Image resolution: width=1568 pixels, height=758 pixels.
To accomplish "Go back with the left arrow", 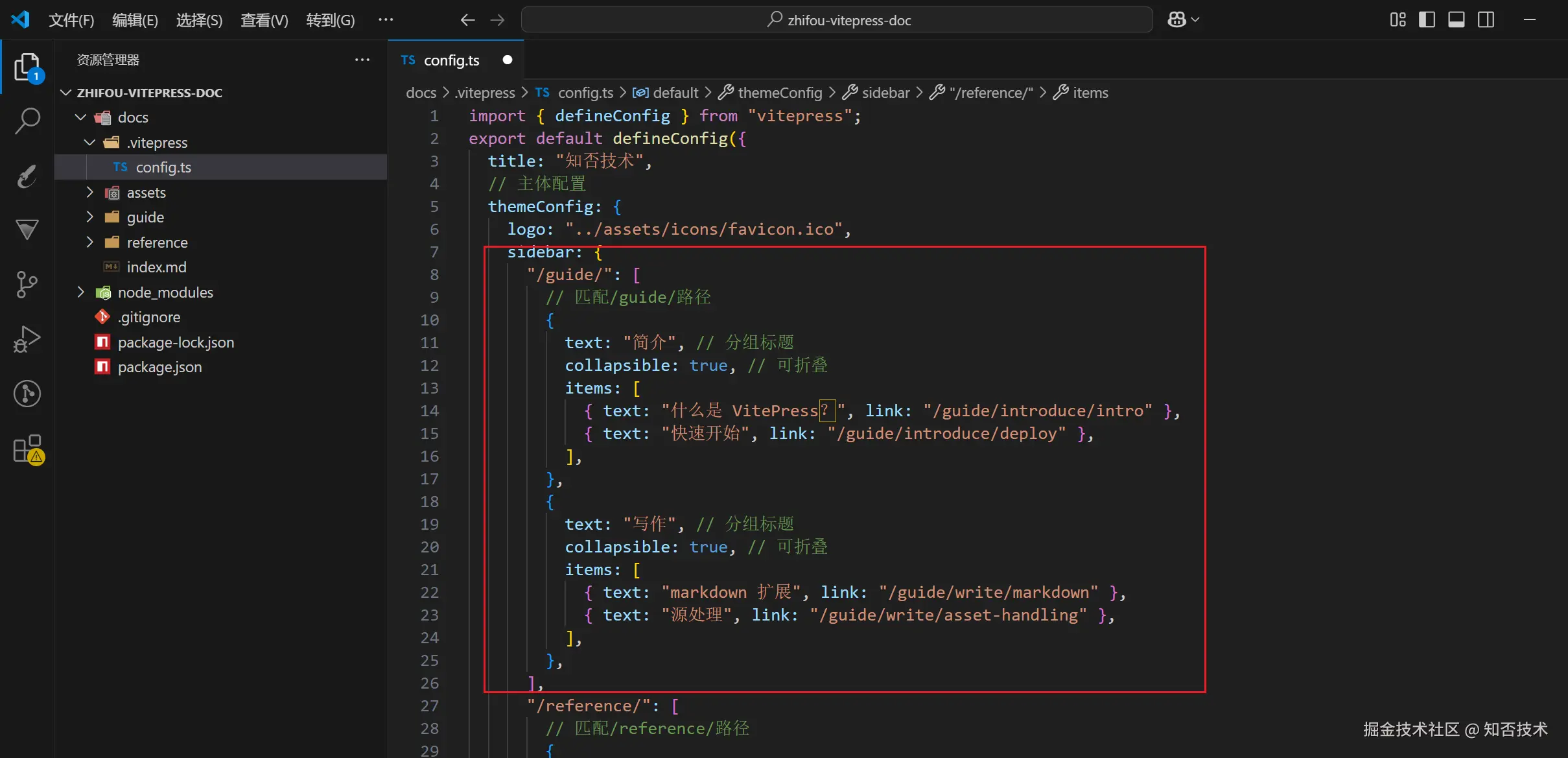I will [467, 20].
